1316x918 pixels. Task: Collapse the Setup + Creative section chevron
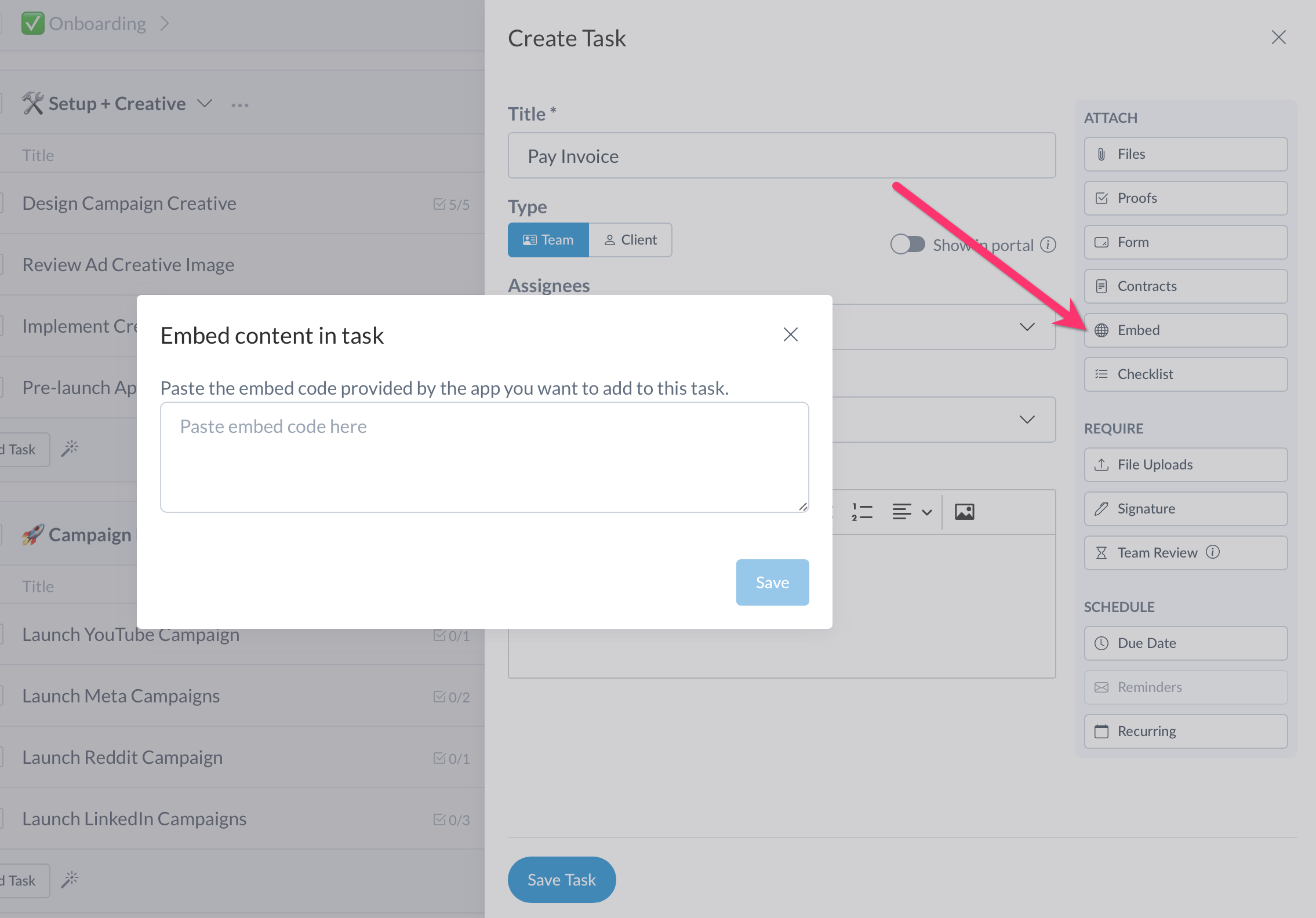tap(205, 104)
